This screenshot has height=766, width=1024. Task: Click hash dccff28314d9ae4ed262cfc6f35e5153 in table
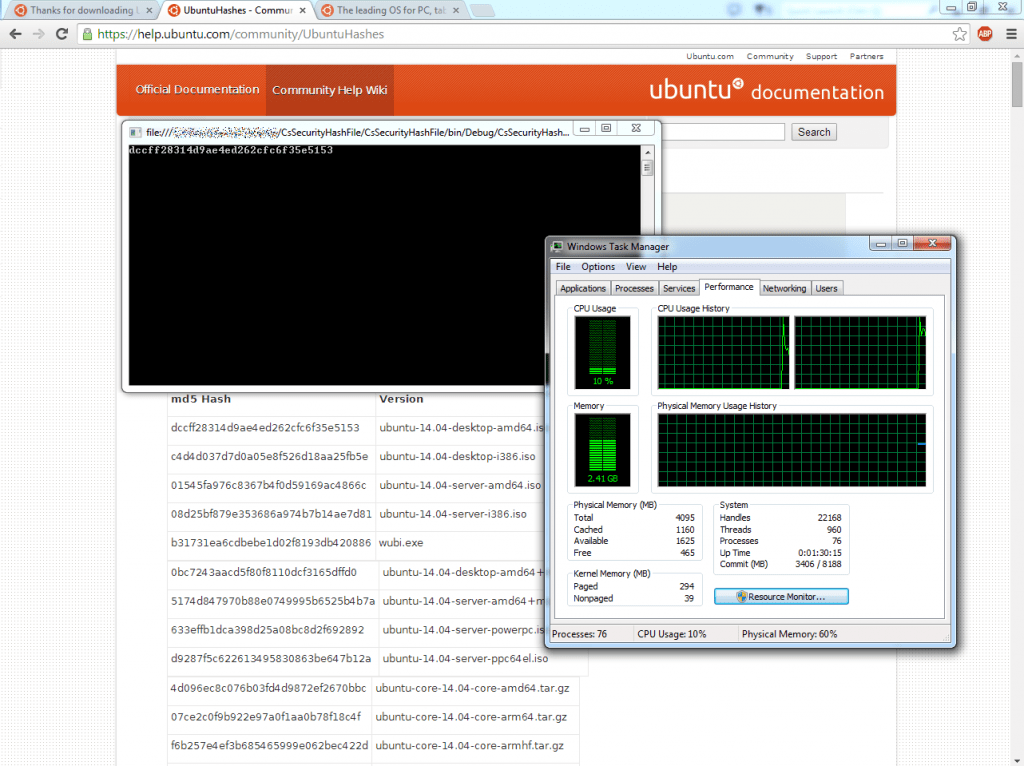pyautogui.click(x=265, y=428)
